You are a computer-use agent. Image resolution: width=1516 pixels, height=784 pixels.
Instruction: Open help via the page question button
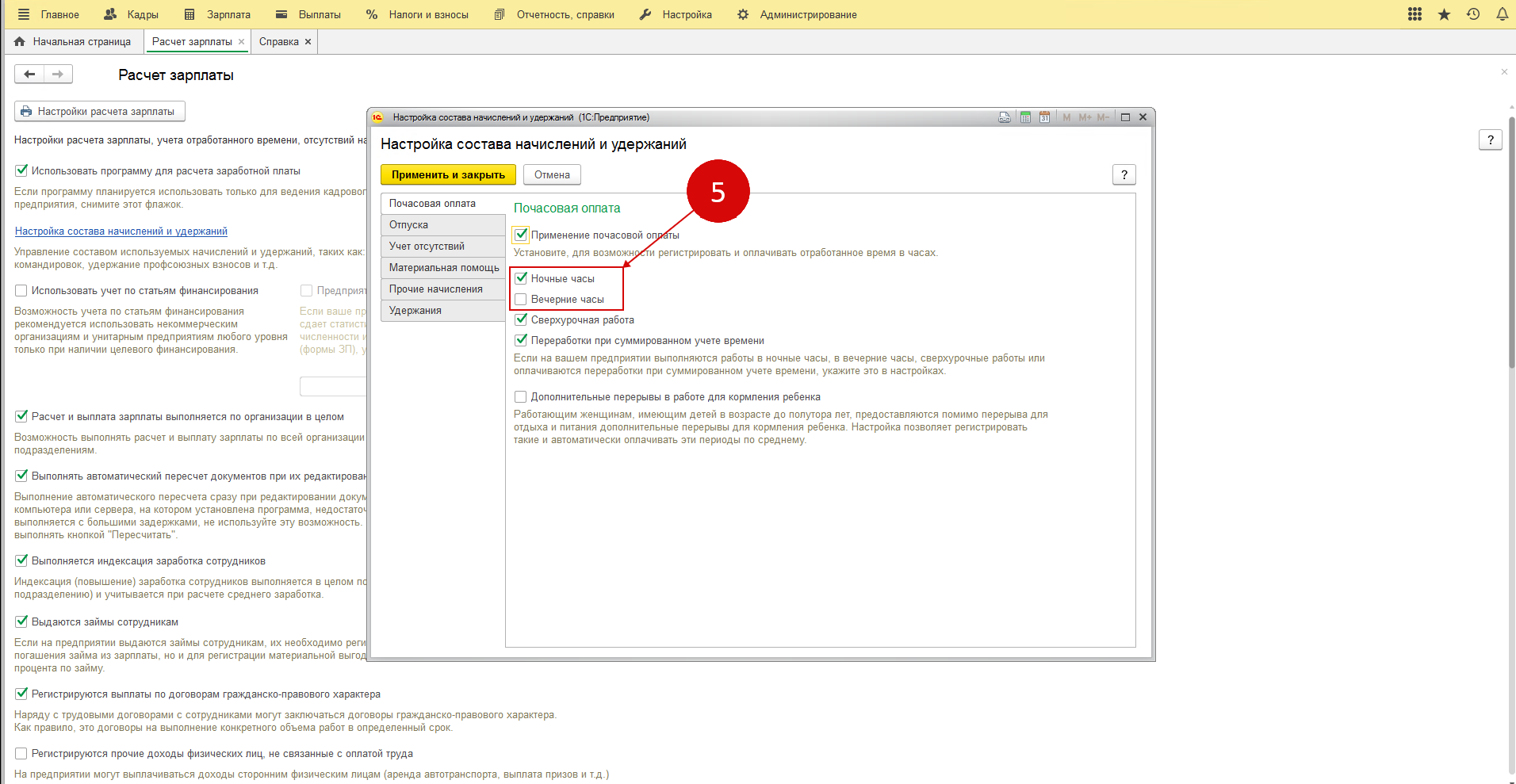coord(1491,140)
